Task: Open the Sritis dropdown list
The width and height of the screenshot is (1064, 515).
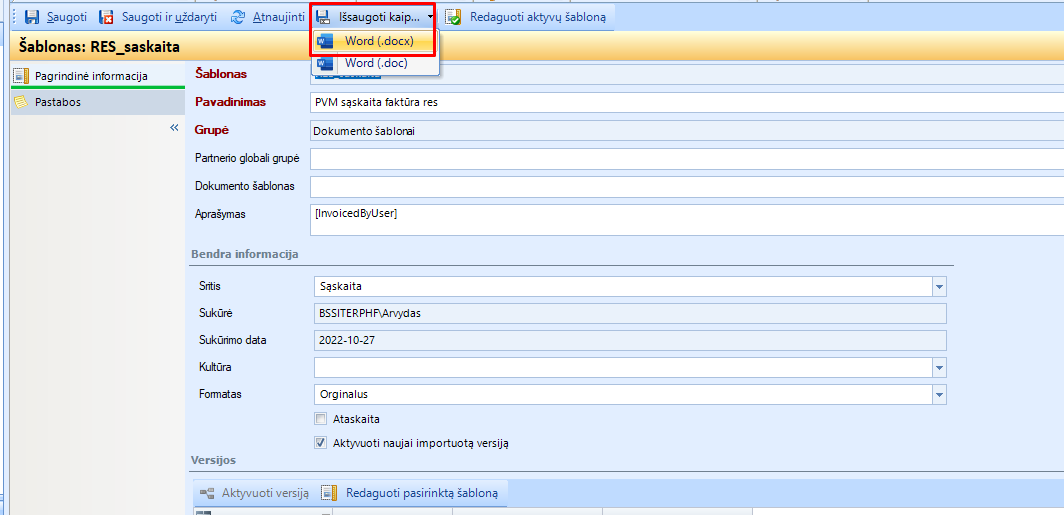Action: tap(938, 287)
